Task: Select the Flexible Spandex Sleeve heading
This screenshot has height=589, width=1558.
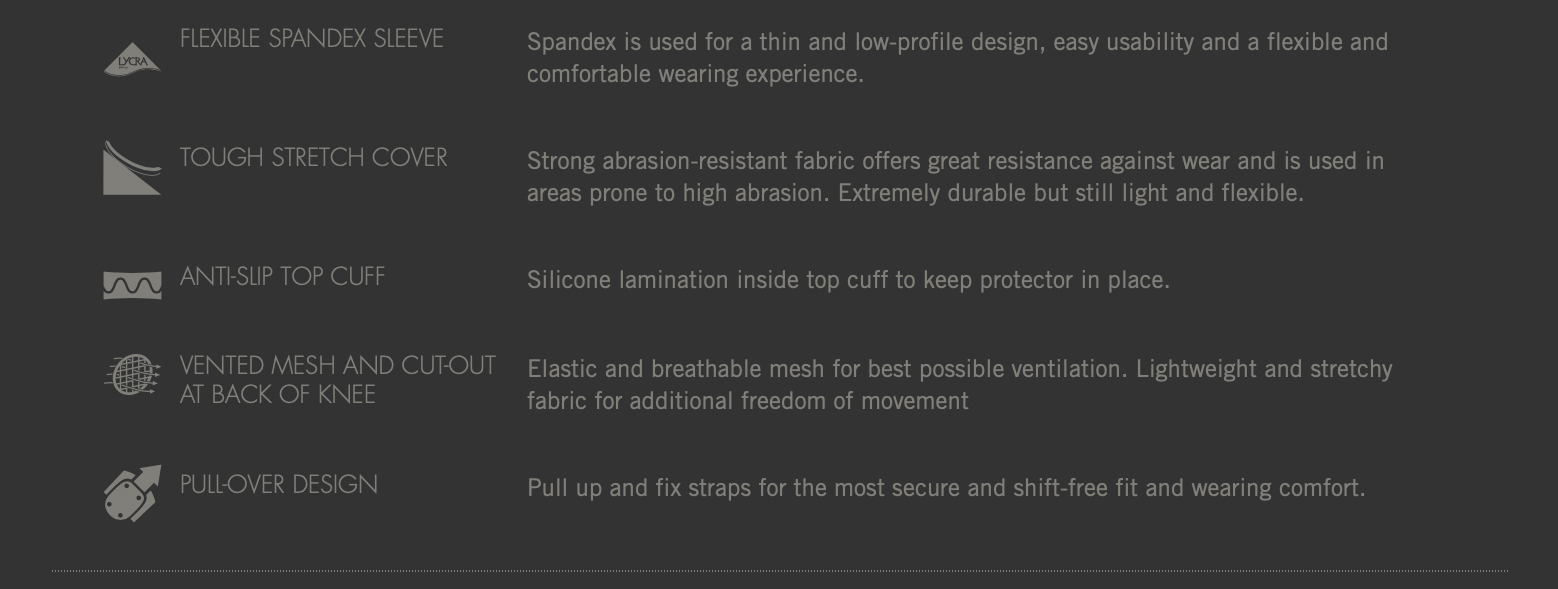Action: 311,38
